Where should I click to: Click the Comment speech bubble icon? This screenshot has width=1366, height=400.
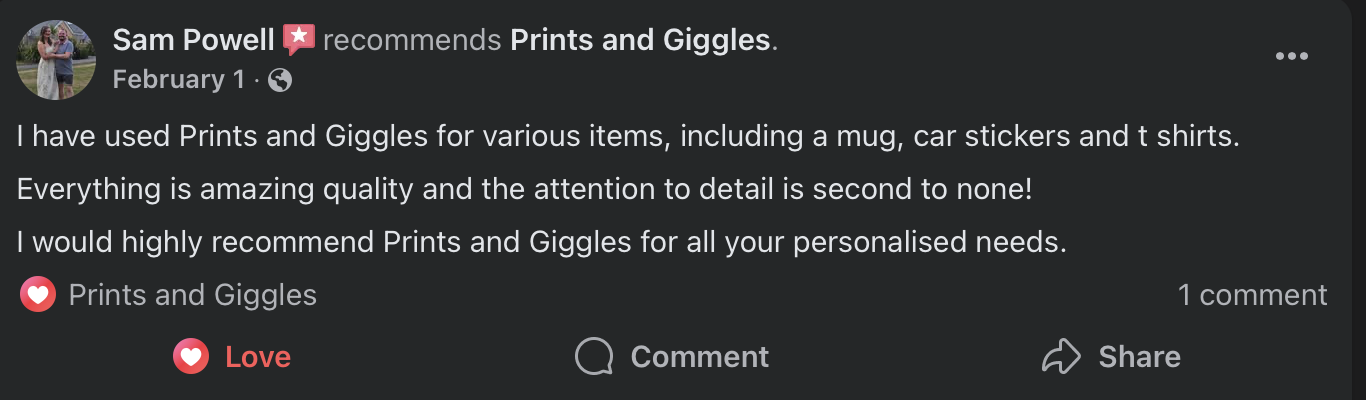point(593,357)
